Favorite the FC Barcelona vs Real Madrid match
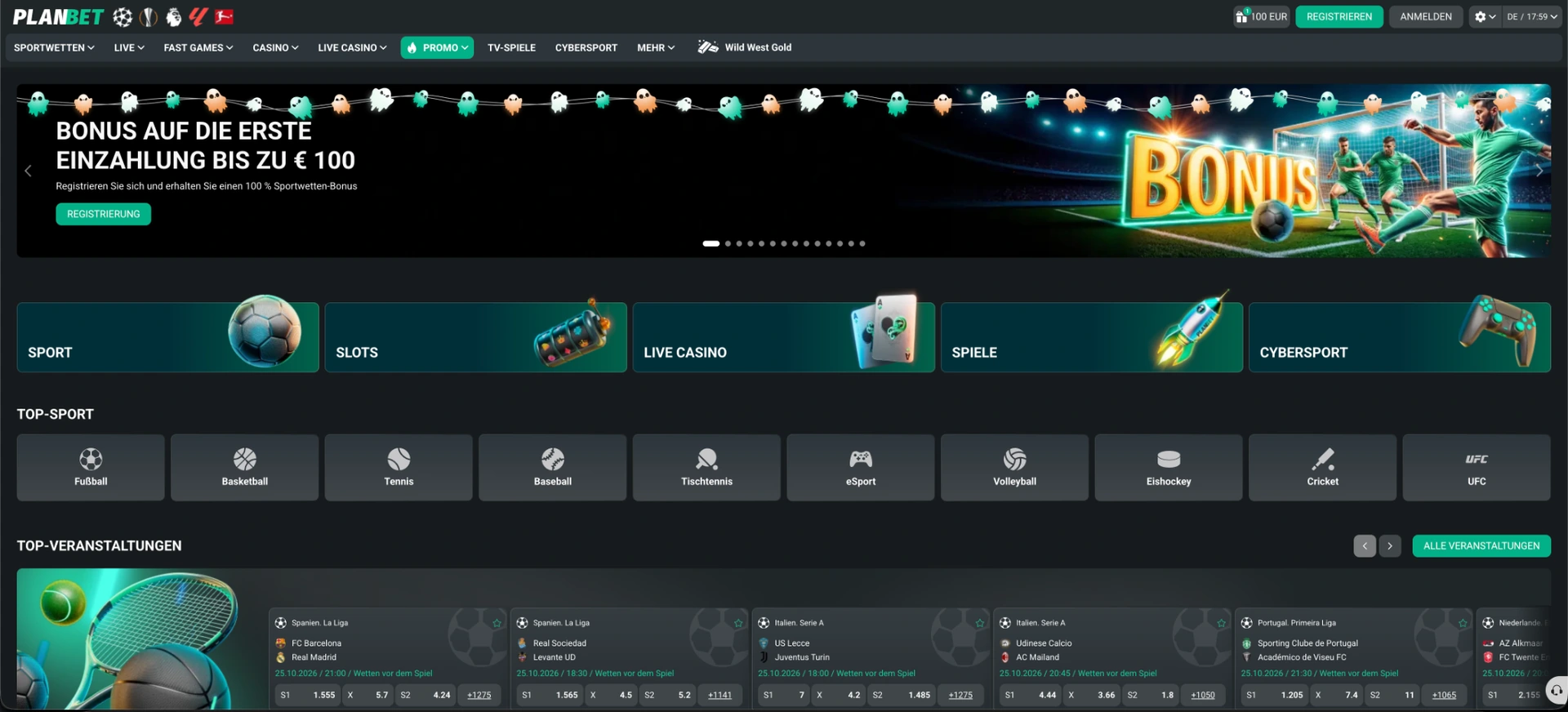This screenshot has height=712, width=1568. (x=497, y=623)
